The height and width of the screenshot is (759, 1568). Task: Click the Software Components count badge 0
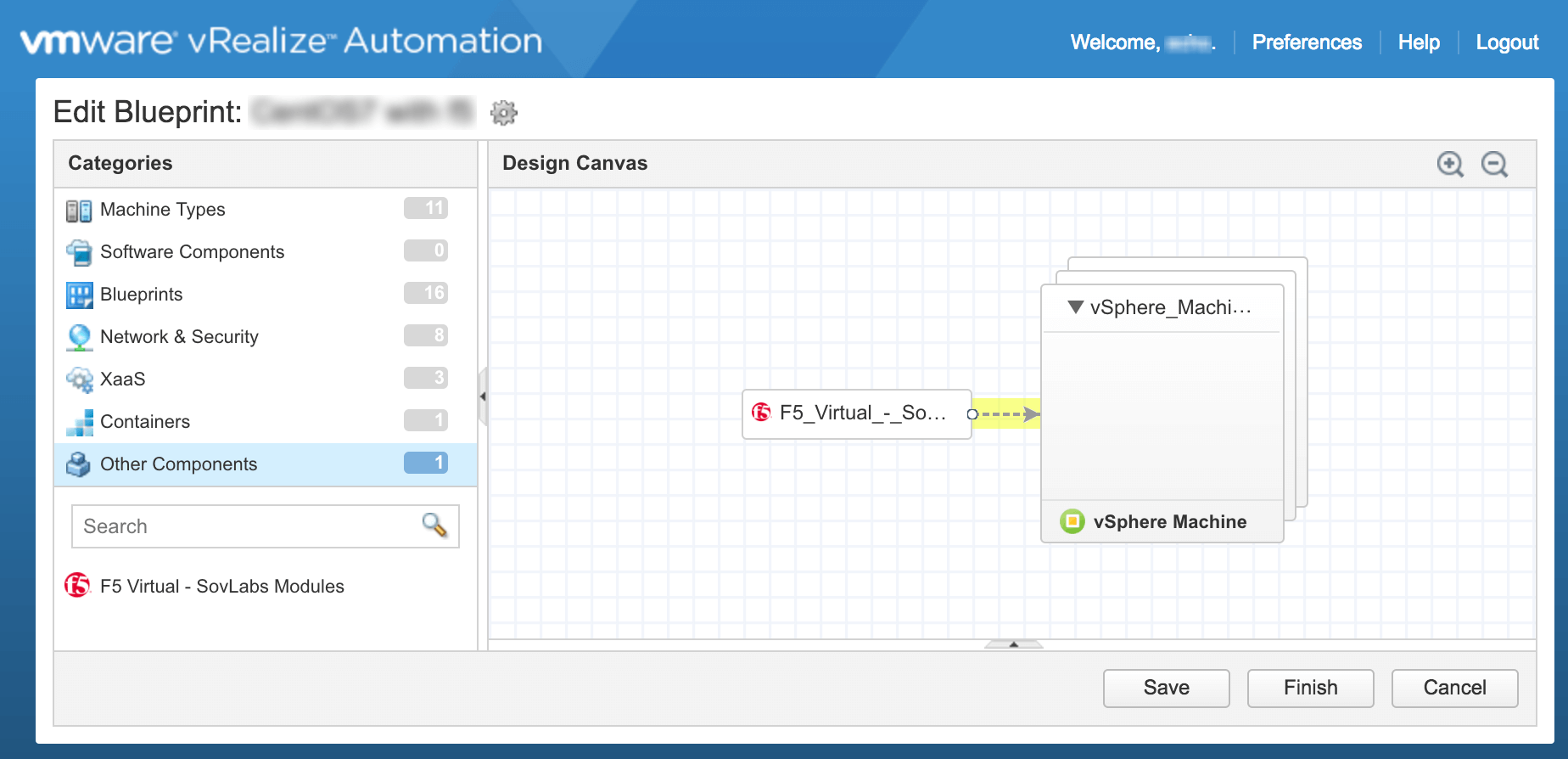coord(426,250)
